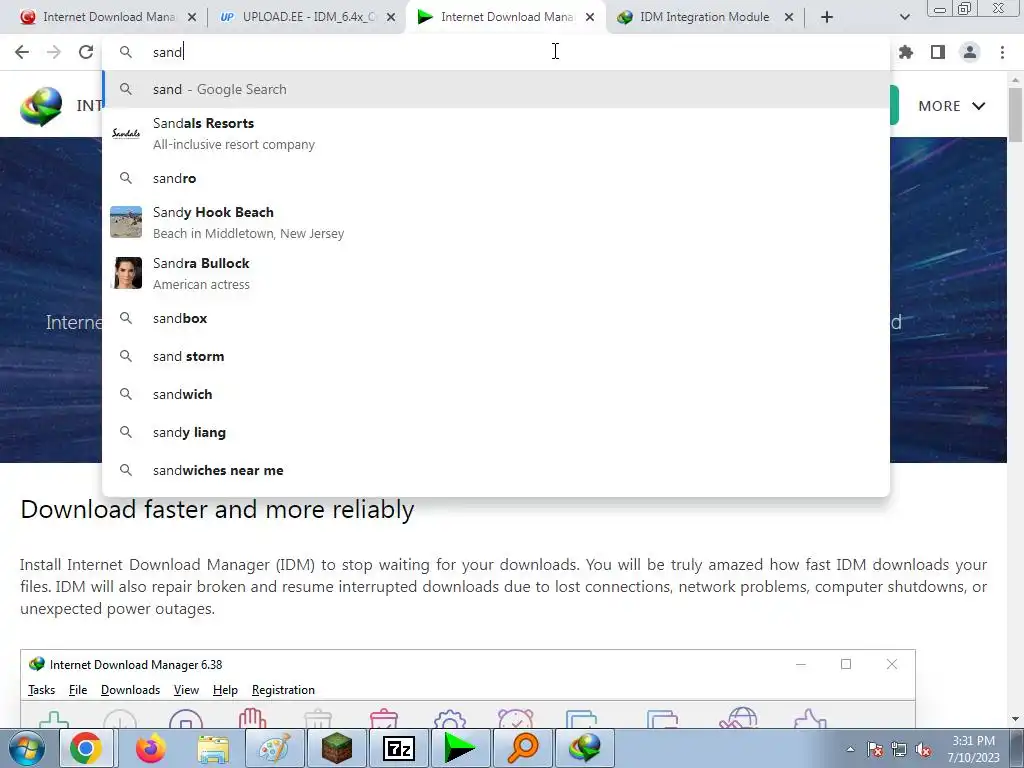Toggle the side panel icon

coord(938,52)
